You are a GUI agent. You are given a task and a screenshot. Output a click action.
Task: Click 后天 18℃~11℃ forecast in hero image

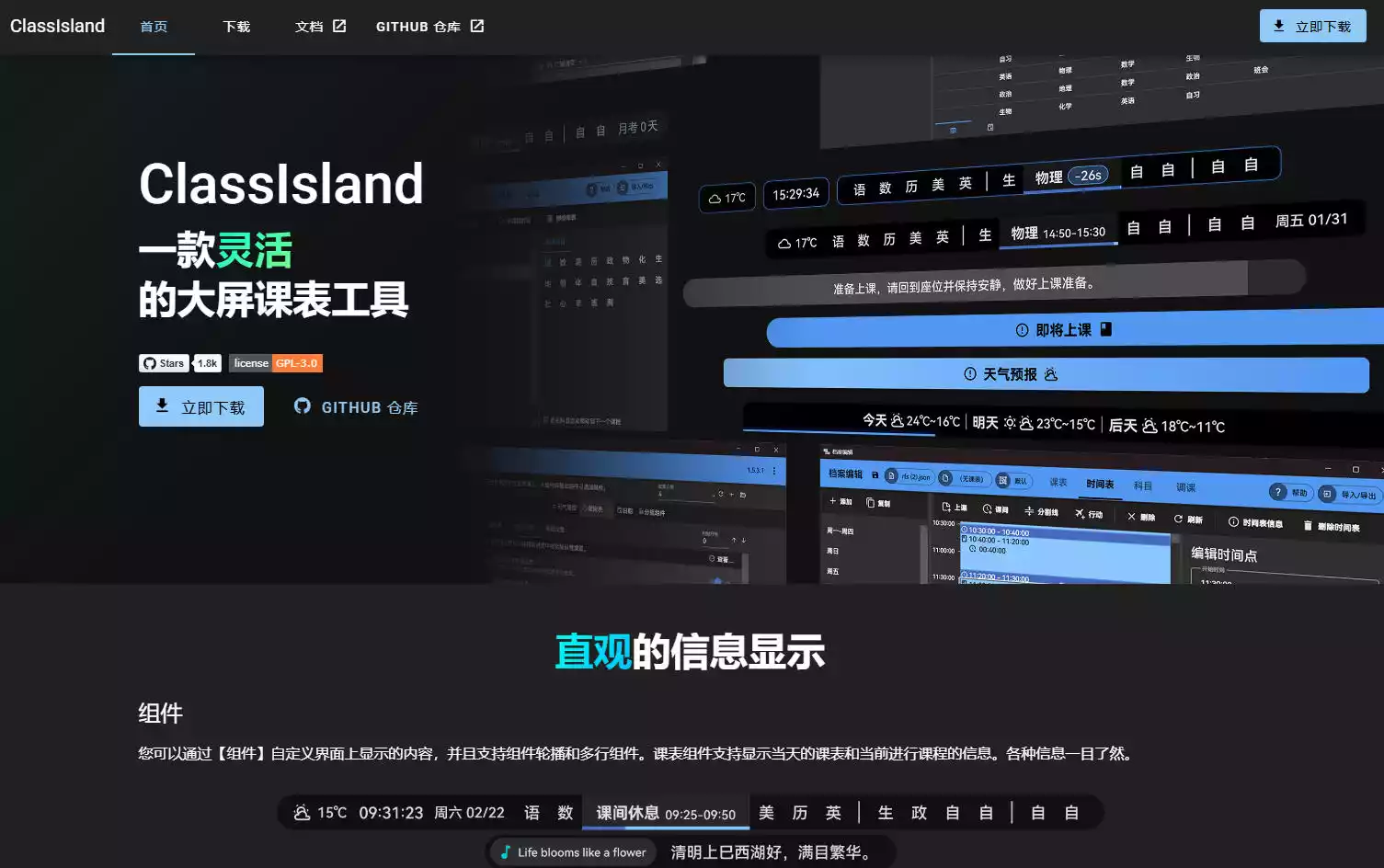[1167, 426]
